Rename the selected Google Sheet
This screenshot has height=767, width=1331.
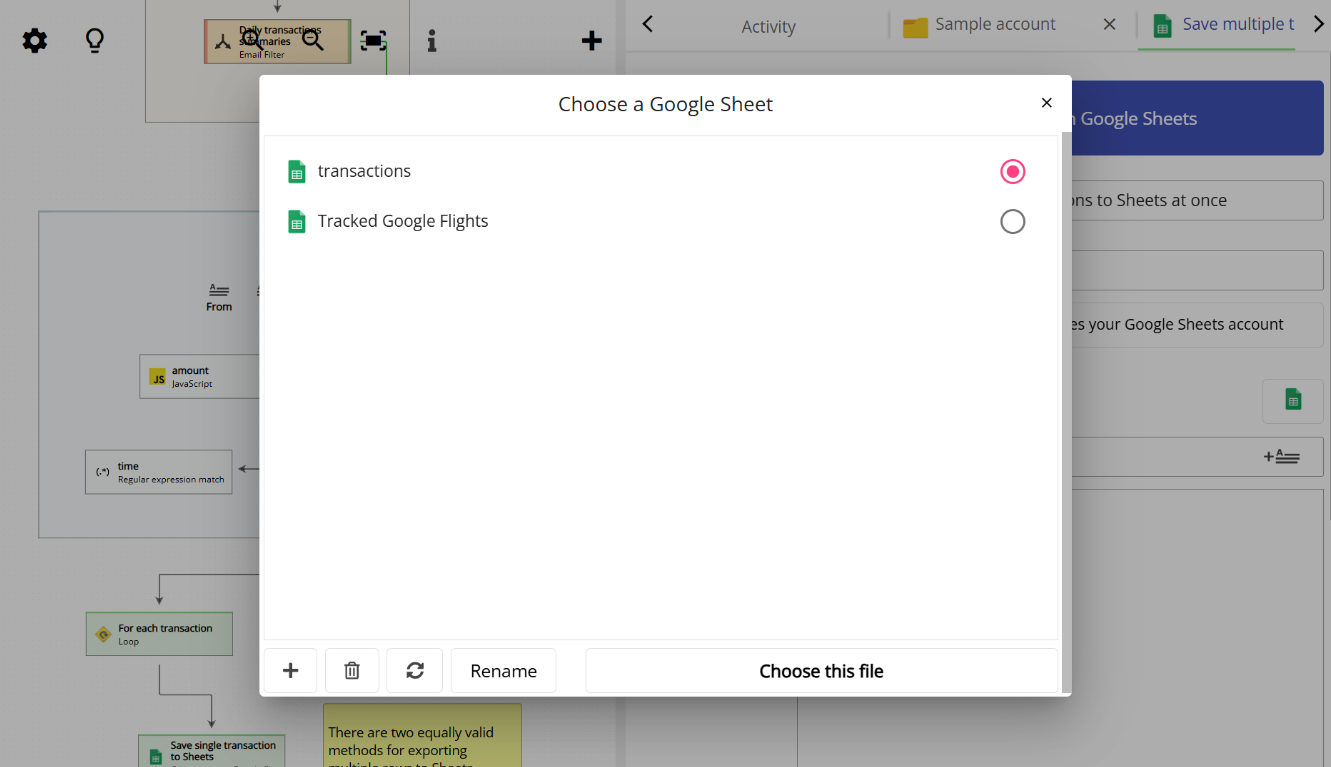[x=503, y=670]
